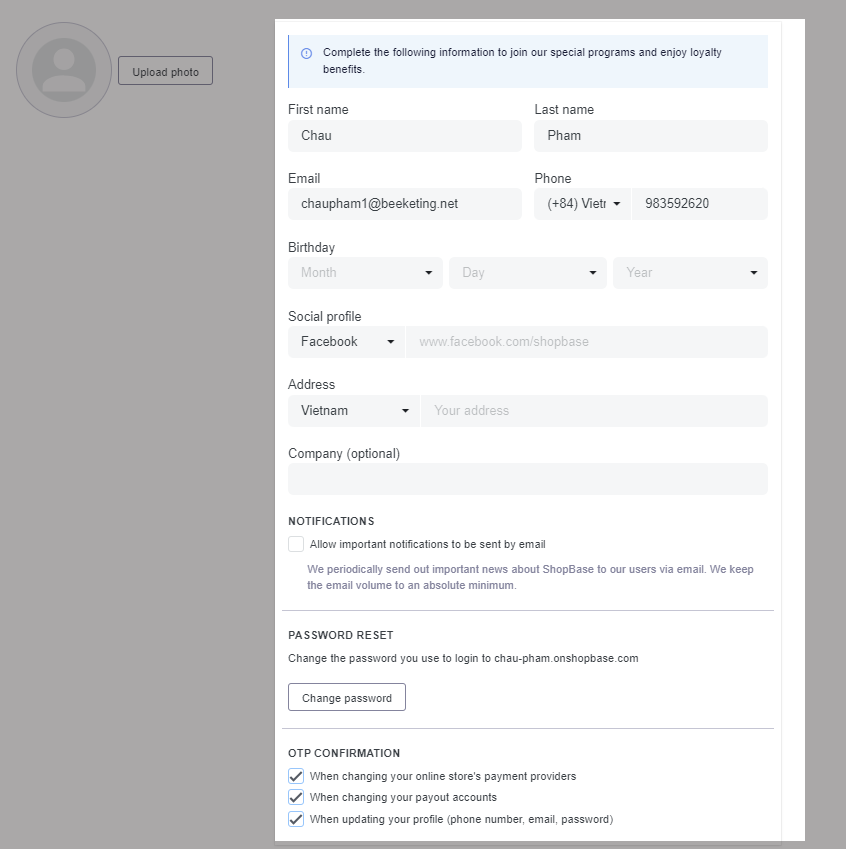
Task: Click the Upload photo button
Action: coord(165,71)
